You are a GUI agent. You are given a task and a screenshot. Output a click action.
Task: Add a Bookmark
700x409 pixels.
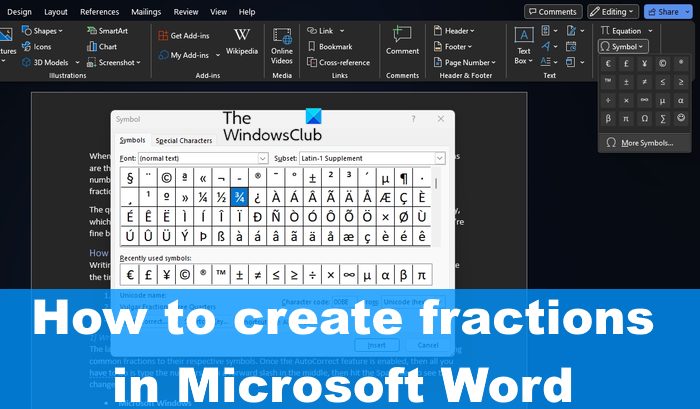[x=330, y=46]
